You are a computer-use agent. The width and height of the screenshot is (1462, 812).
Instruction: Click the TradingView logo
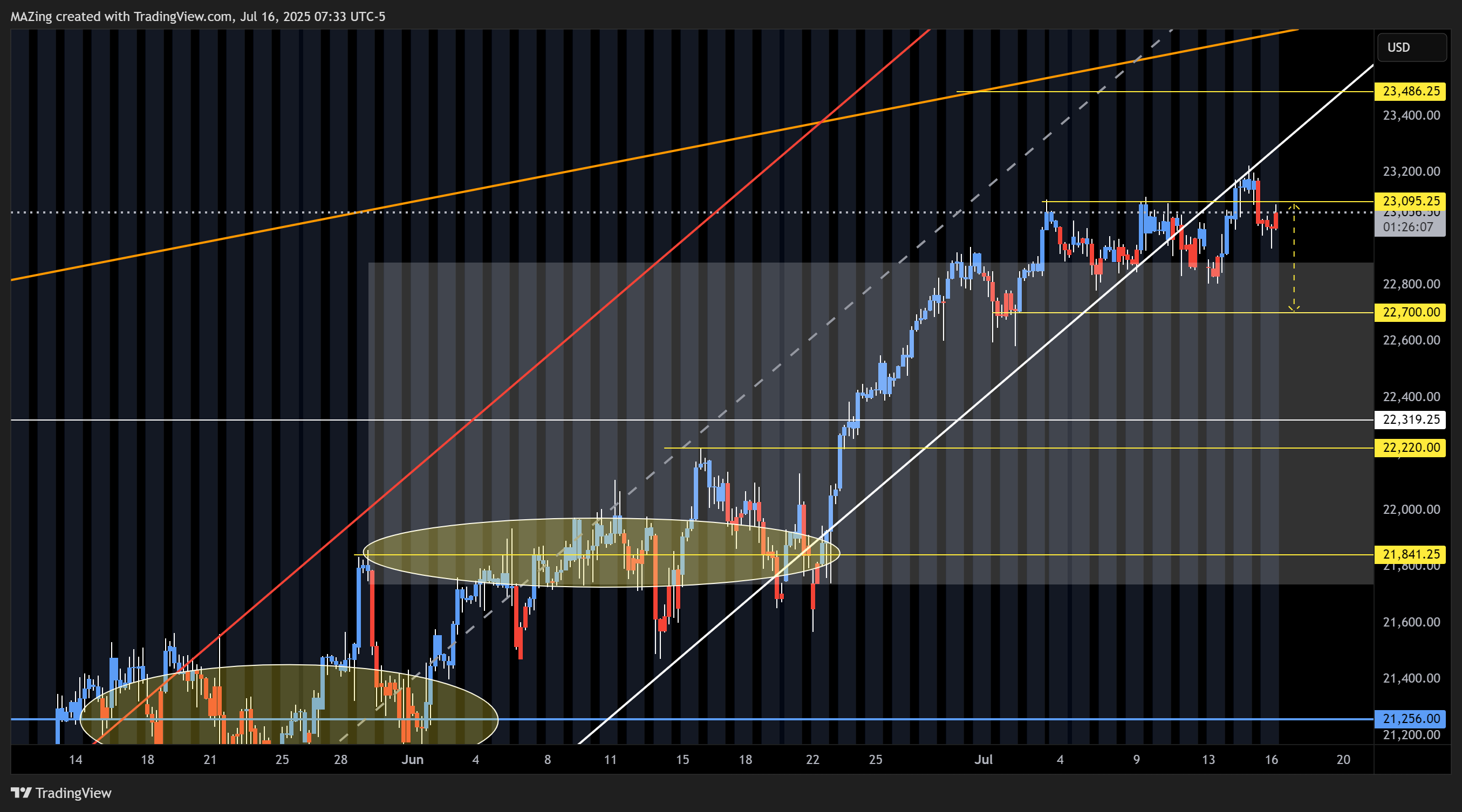pos(62,793)
